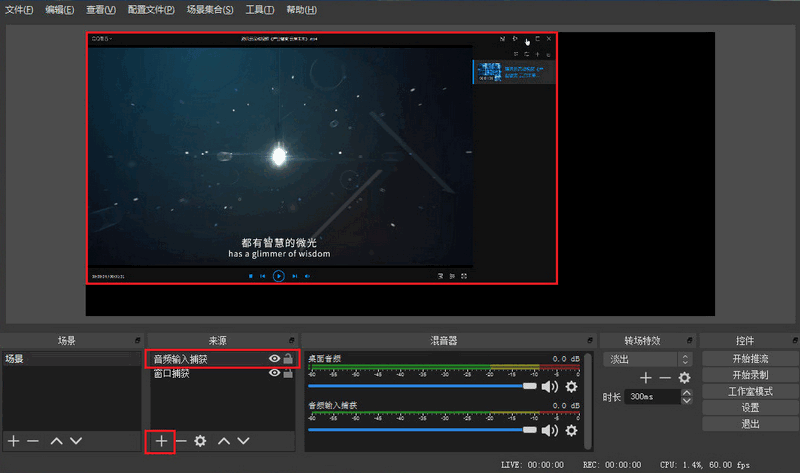Screen dimensions: 800x473
Task: Add a new source with the plus icon
Action: coord(160,440)
